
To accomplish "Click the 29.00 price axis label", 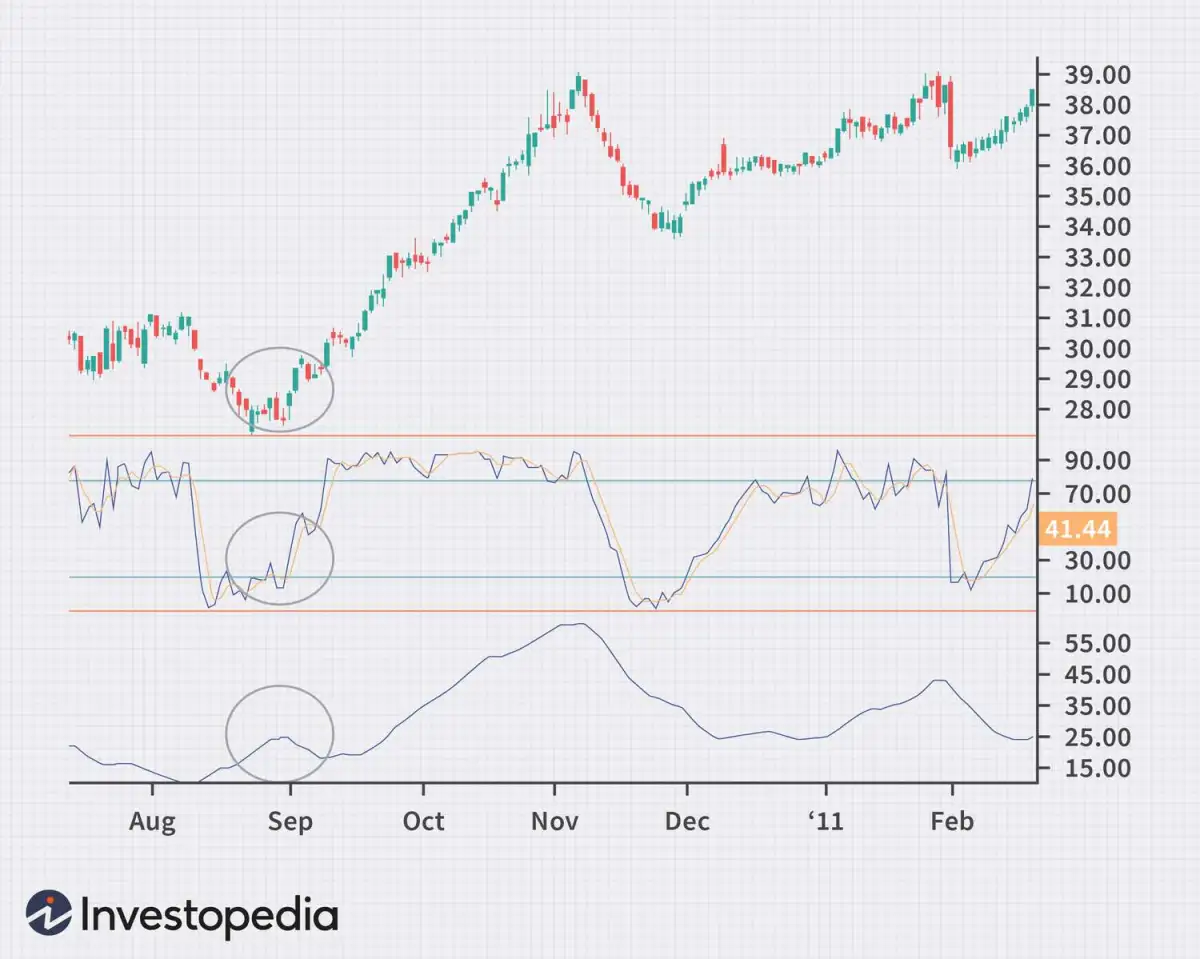I will point(1097,380).
